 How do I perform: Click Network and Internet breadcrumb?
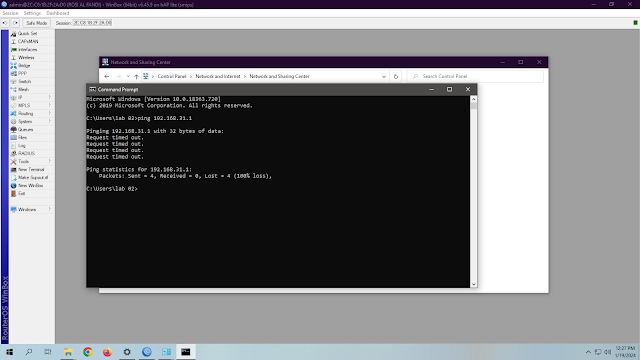tap(218, 76)
